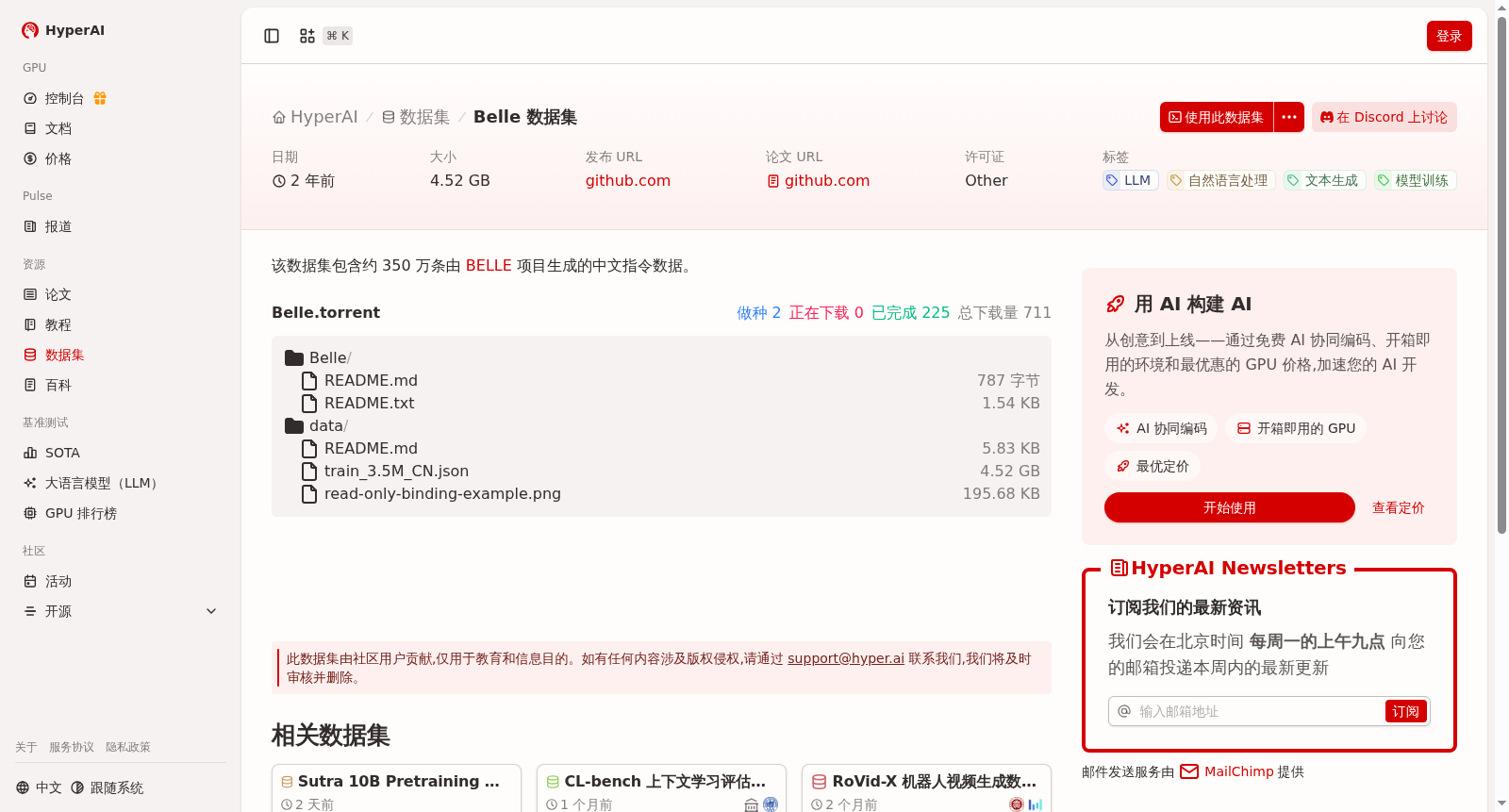Viewport: 1509px width, 812px height.
Task: Click the 查看定价 link
Action: 1398,507
